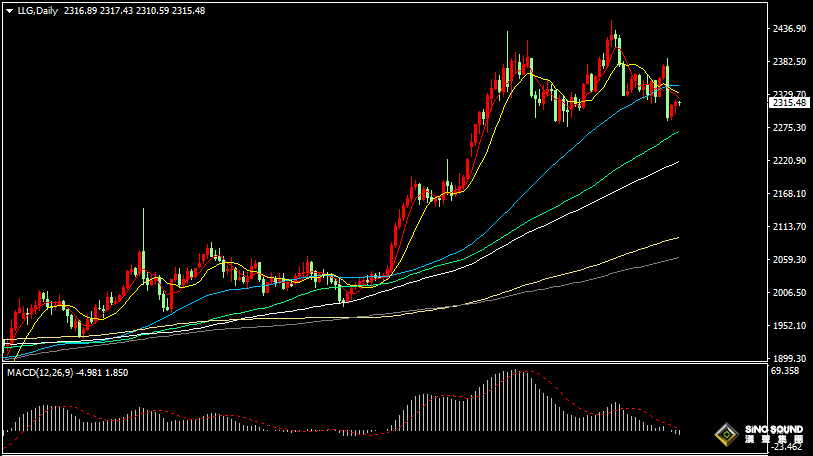Click the MACD values -4.981 1.850 text
Viewport: 813px width, 456px height.
pyautogui.click(x=103, y=372)
